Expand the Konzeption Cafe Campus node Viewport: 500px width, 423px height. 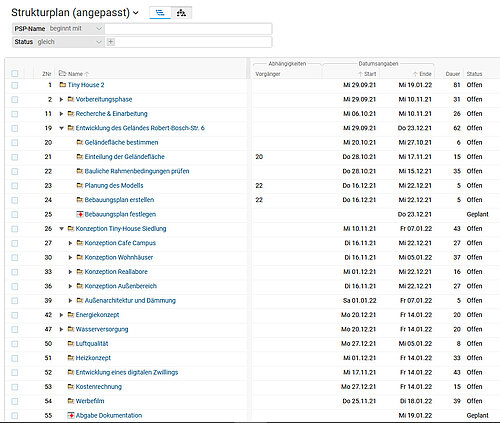[70, 243]
